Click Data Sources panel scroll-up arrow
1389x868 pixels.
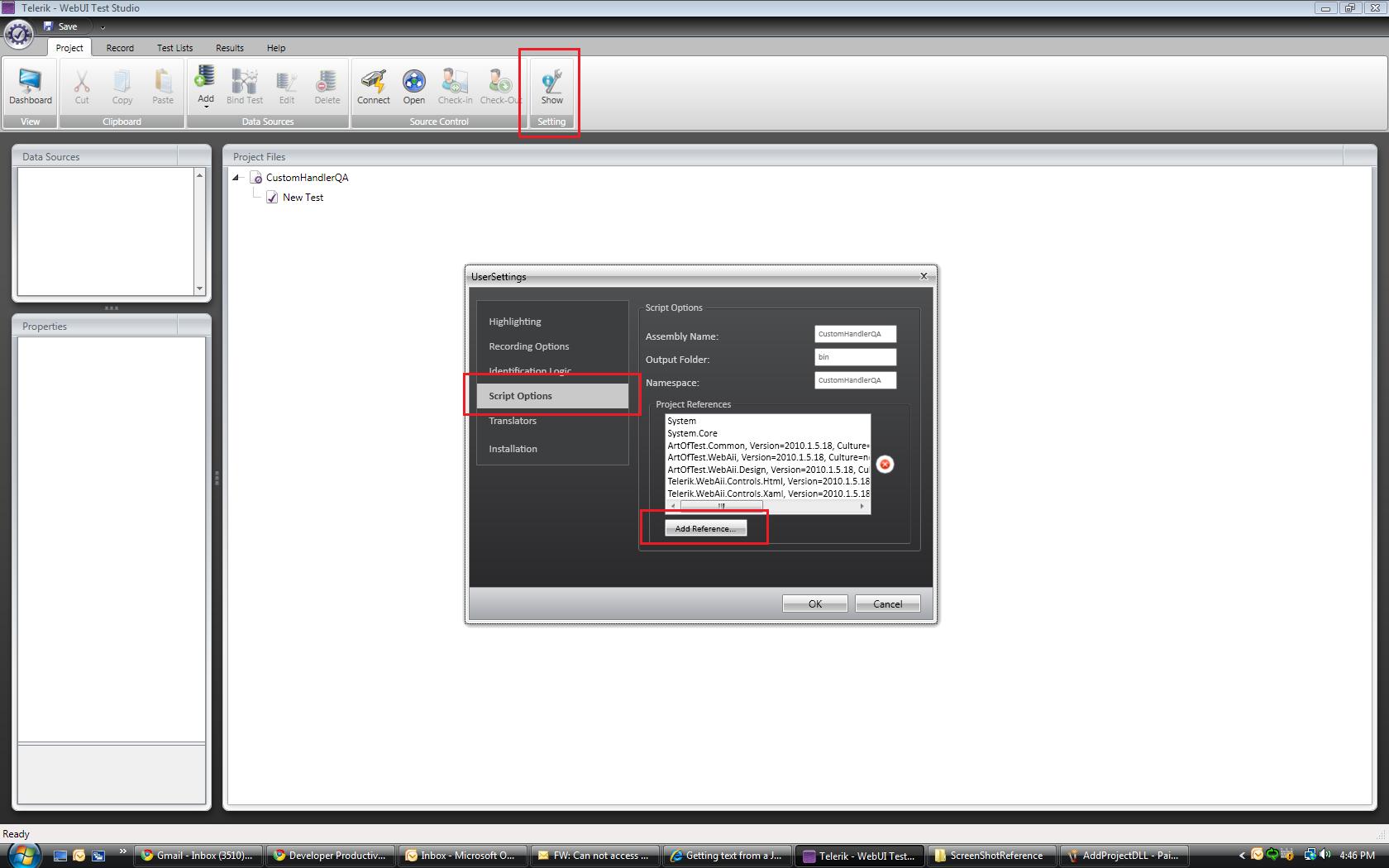click(x=199, y=175)
